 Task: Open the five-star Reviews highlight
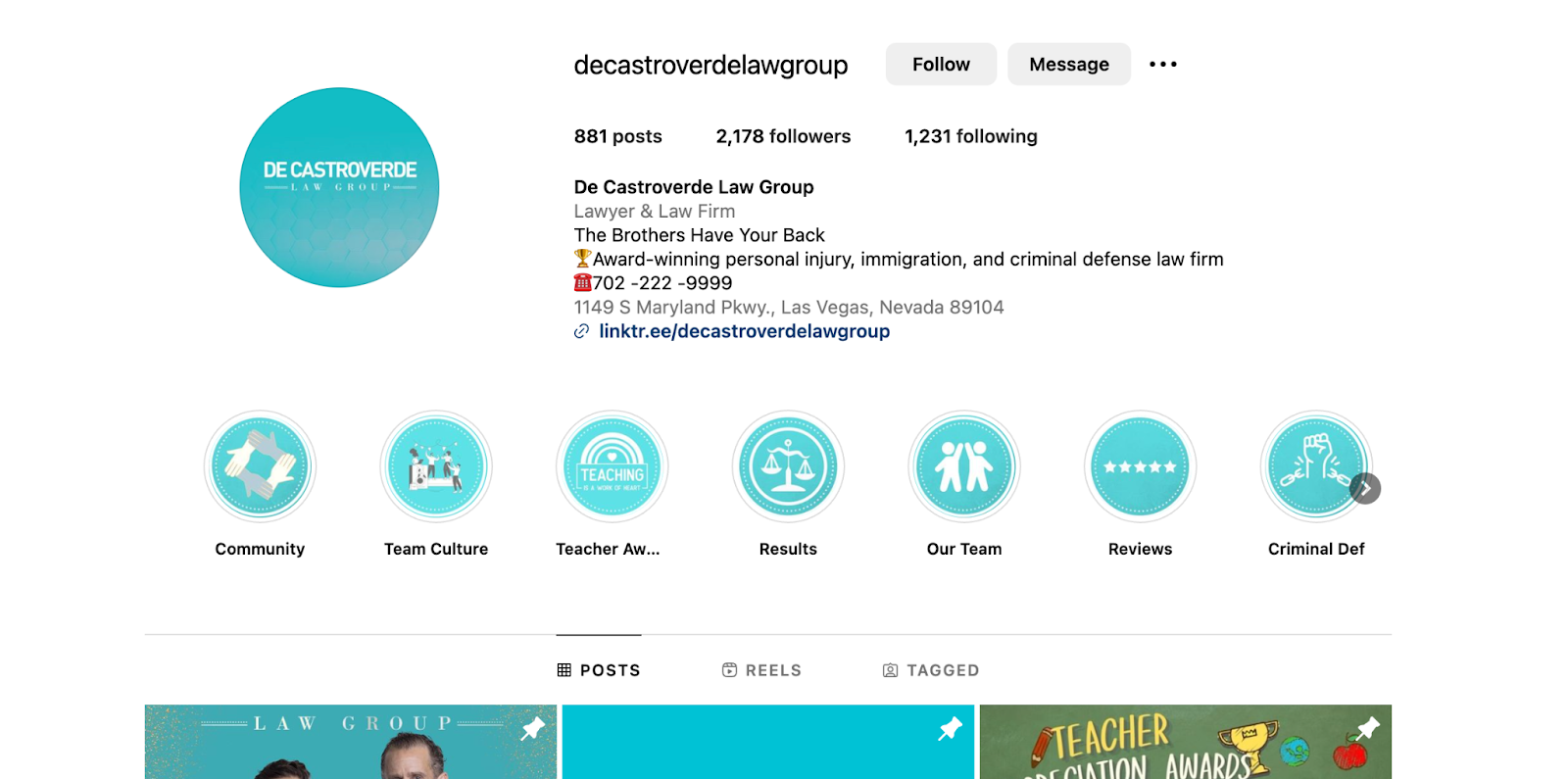pos(1140,466)
